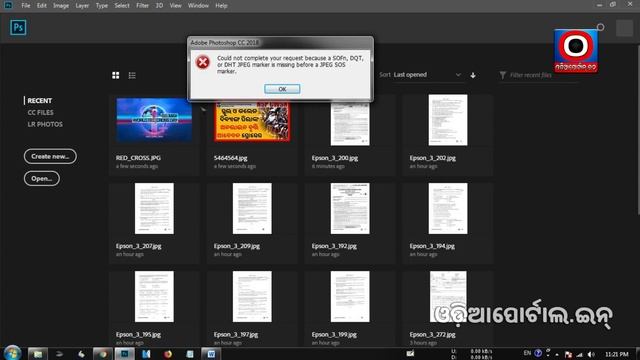Reverse sort order with the down arrow
The width and height of the screenshot is (640, 360).
pos(473,75)
